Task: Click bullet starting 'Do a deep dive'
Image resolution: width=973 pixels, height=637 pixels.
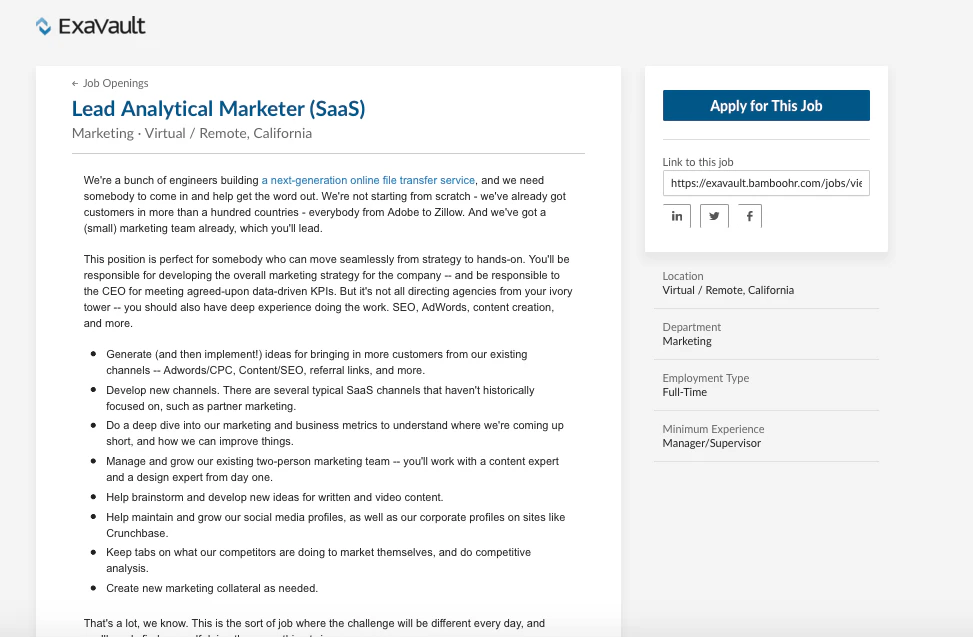Action: click(335, 433)
